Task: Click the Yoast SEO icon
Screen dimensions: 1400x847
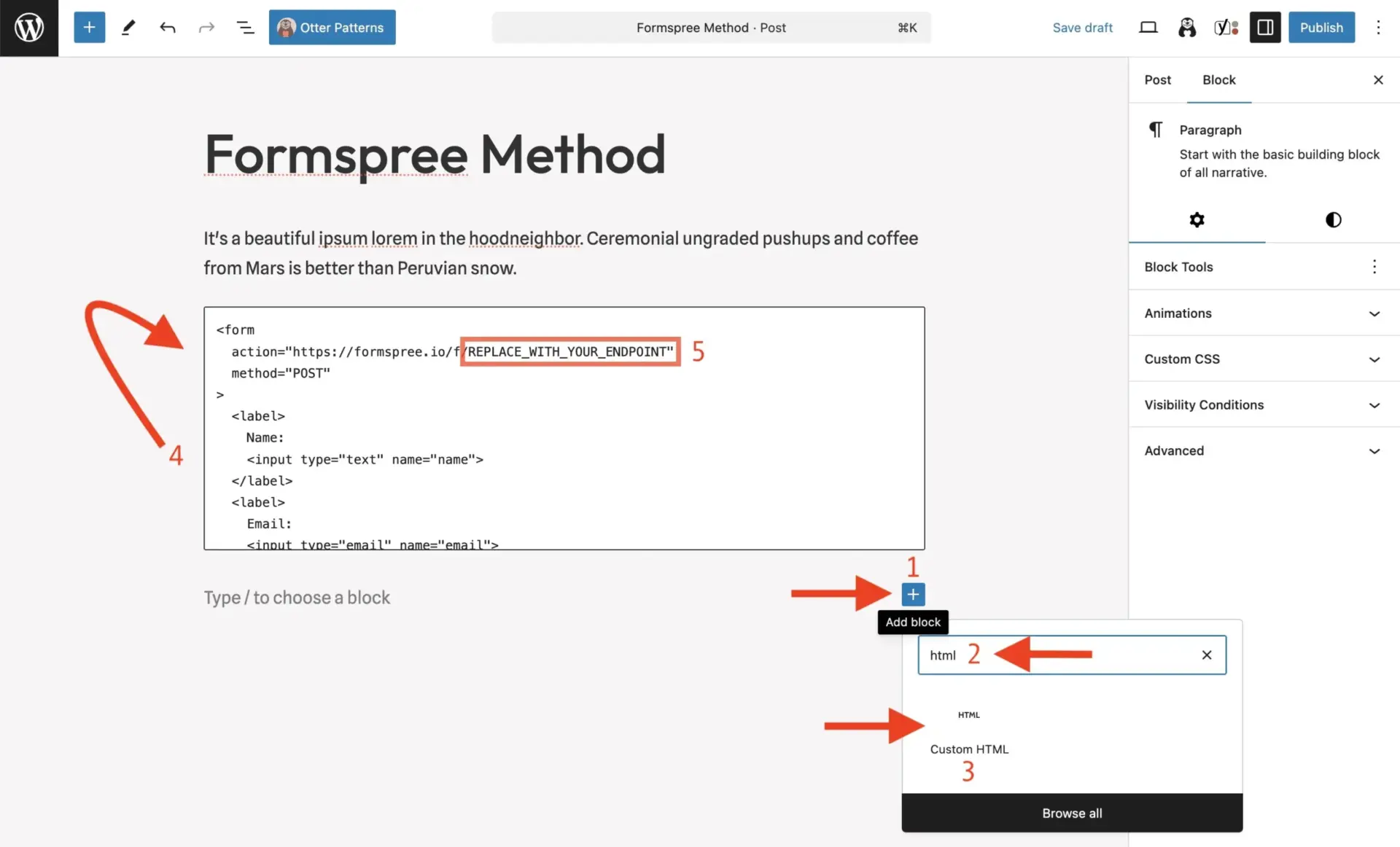Action: pyautogui.click(x=1224, y=27)
